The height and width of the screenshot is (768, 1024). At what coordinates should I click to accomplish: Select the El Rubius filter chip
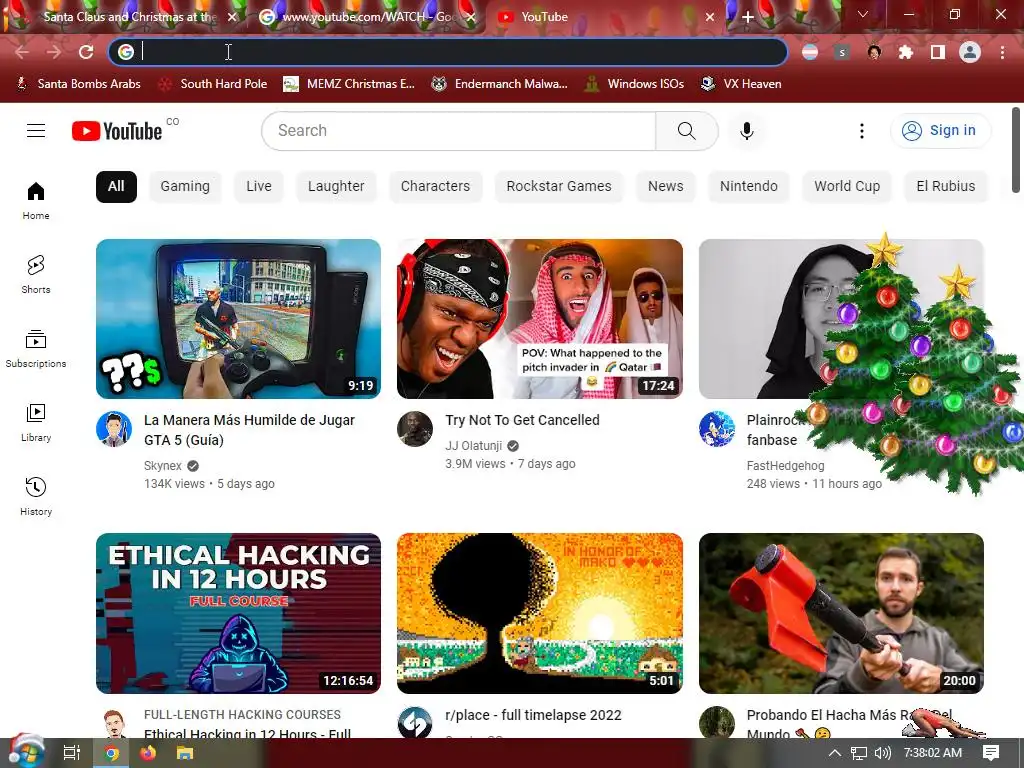[x=946, y=186]
